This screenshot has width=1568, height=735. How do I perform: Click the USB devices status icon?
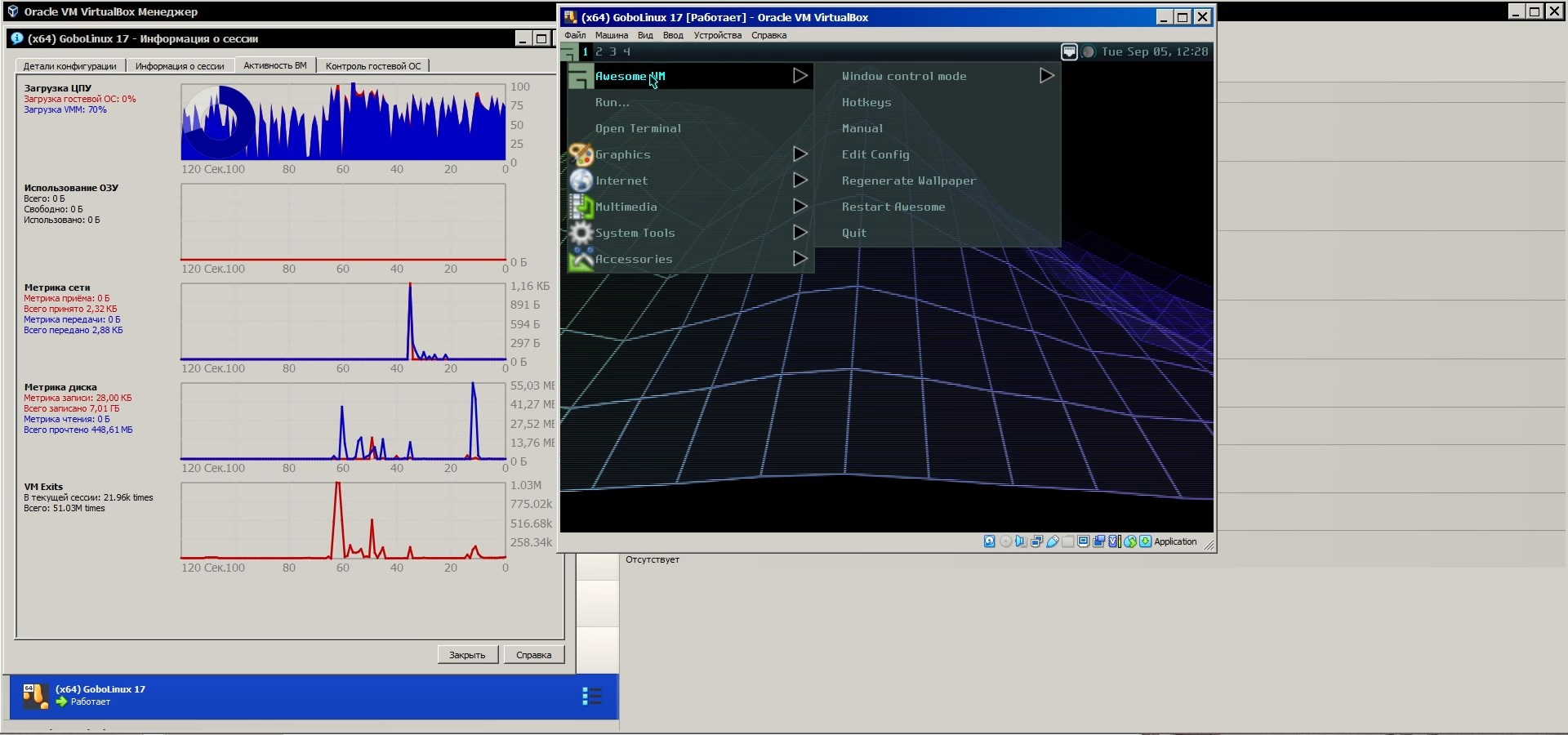[x=1053, y=541]
